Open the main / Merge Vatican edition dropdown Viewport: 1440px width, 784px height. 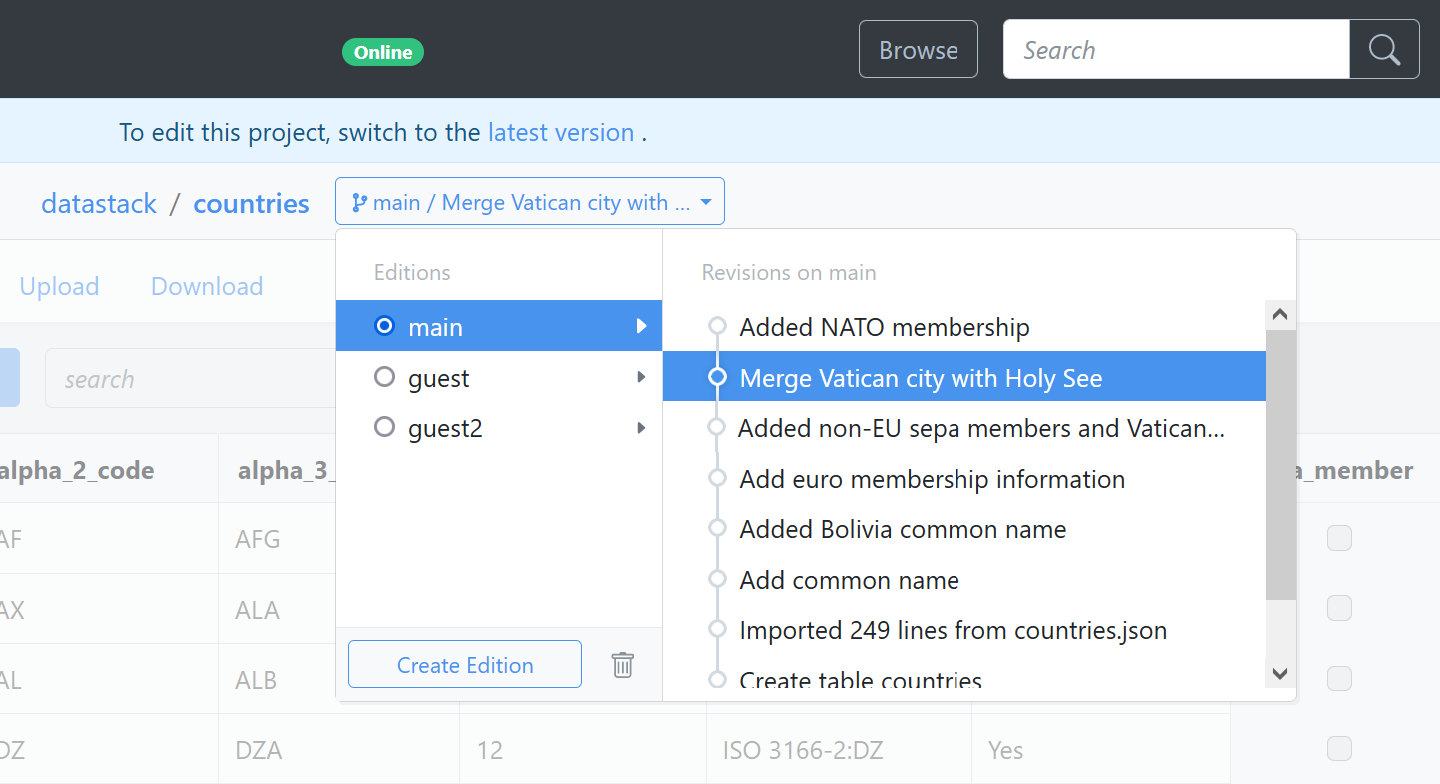[530, 203]
